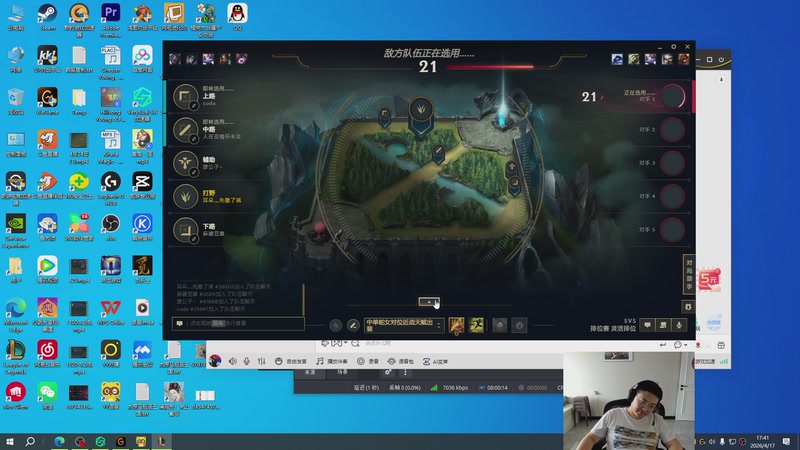Select the 上路 (top lane) role icon

[x=185, y=96]
